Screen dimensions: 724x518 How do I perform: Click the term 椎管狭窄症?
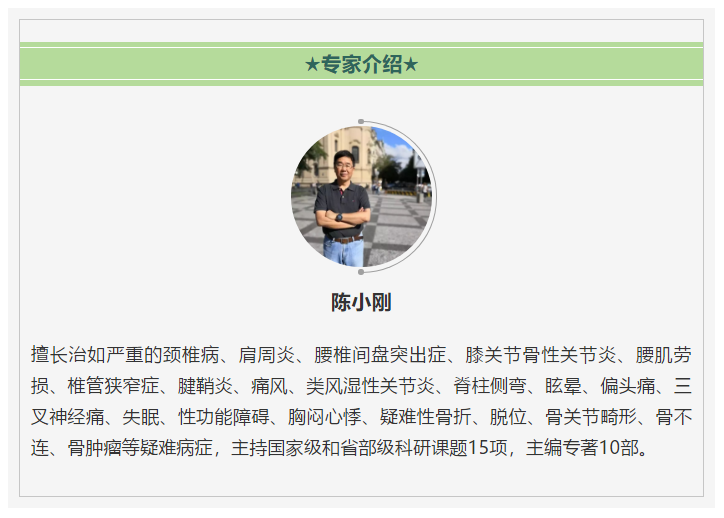(114, 386)
